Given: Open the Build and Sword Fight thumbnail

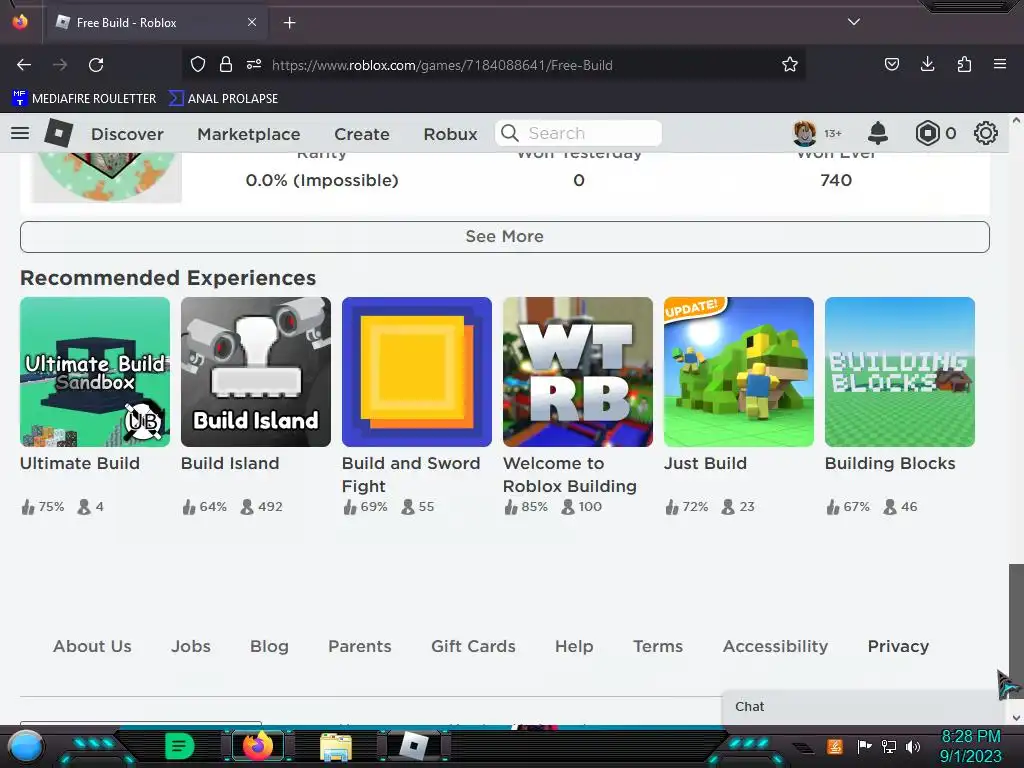Looking at the screenshot, I should 417,372.
